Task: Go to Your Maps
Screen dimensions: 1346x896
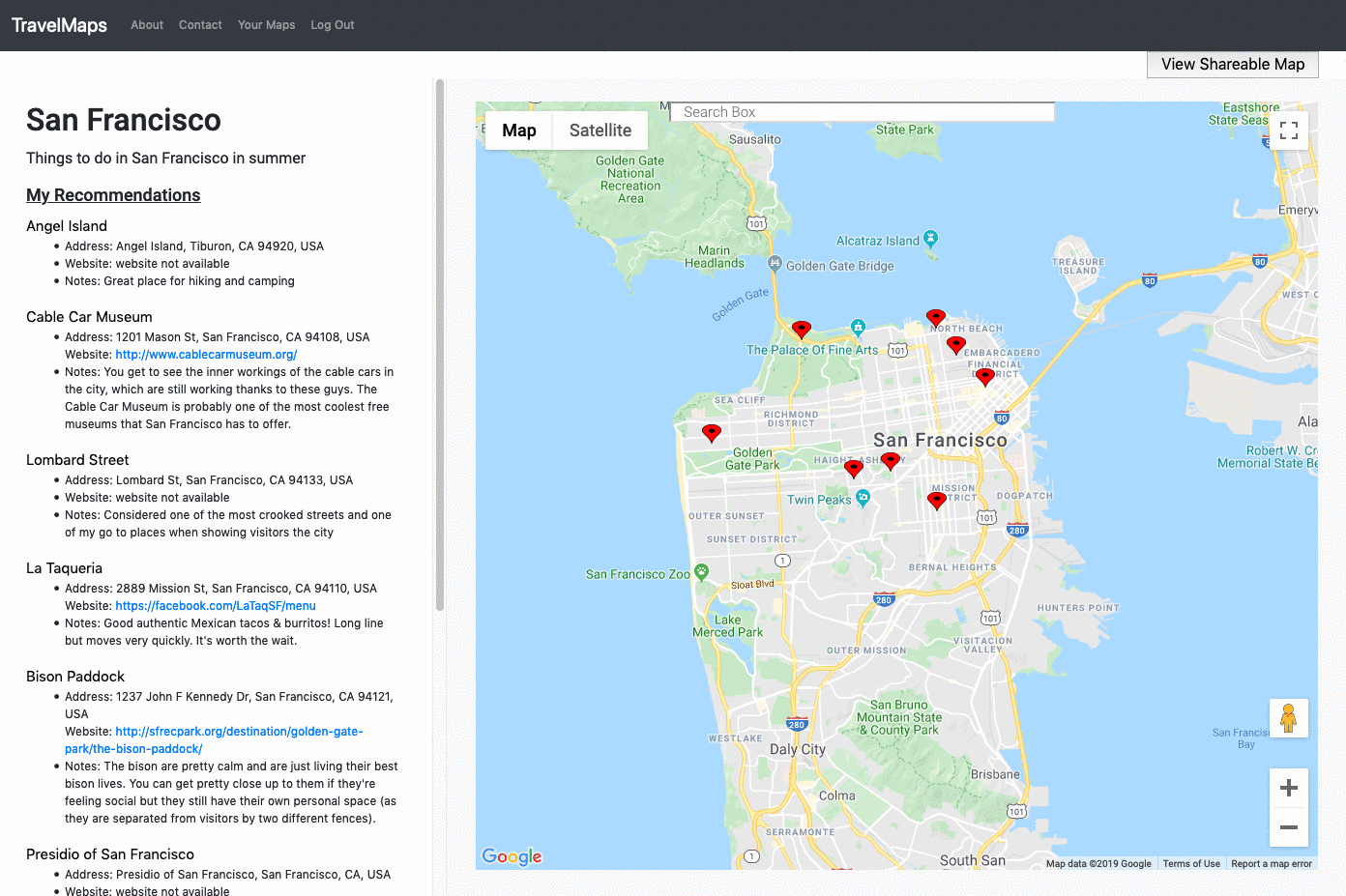Action: (x=267, y=25)
